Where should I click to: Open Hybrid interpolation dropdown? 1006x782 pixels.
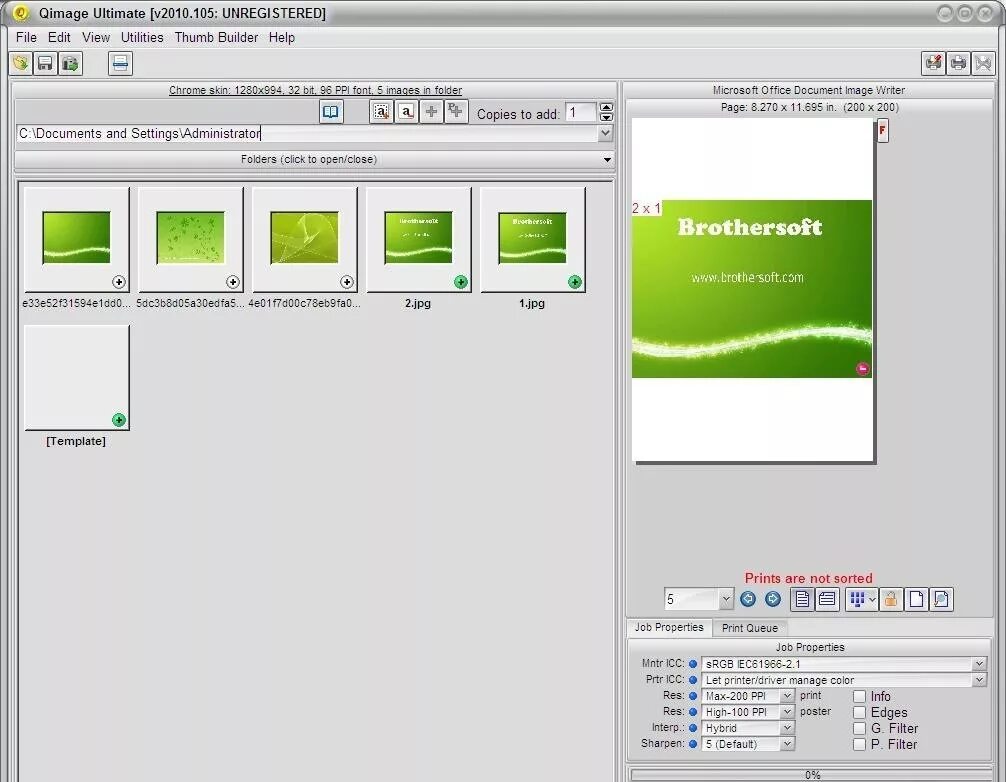pyautogui.click(x=787, y=728)
